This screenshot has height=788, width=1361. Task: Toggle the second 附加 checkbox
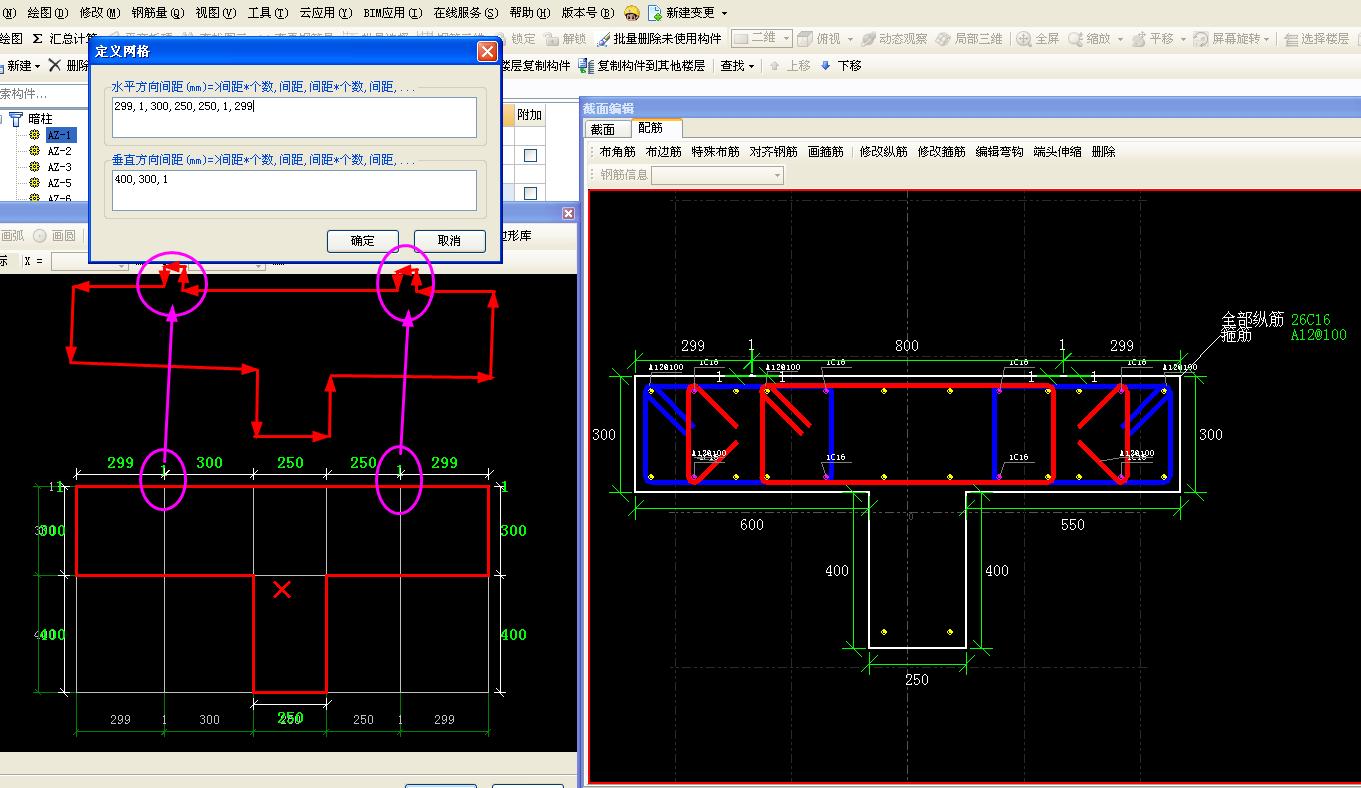coord(530,193)
